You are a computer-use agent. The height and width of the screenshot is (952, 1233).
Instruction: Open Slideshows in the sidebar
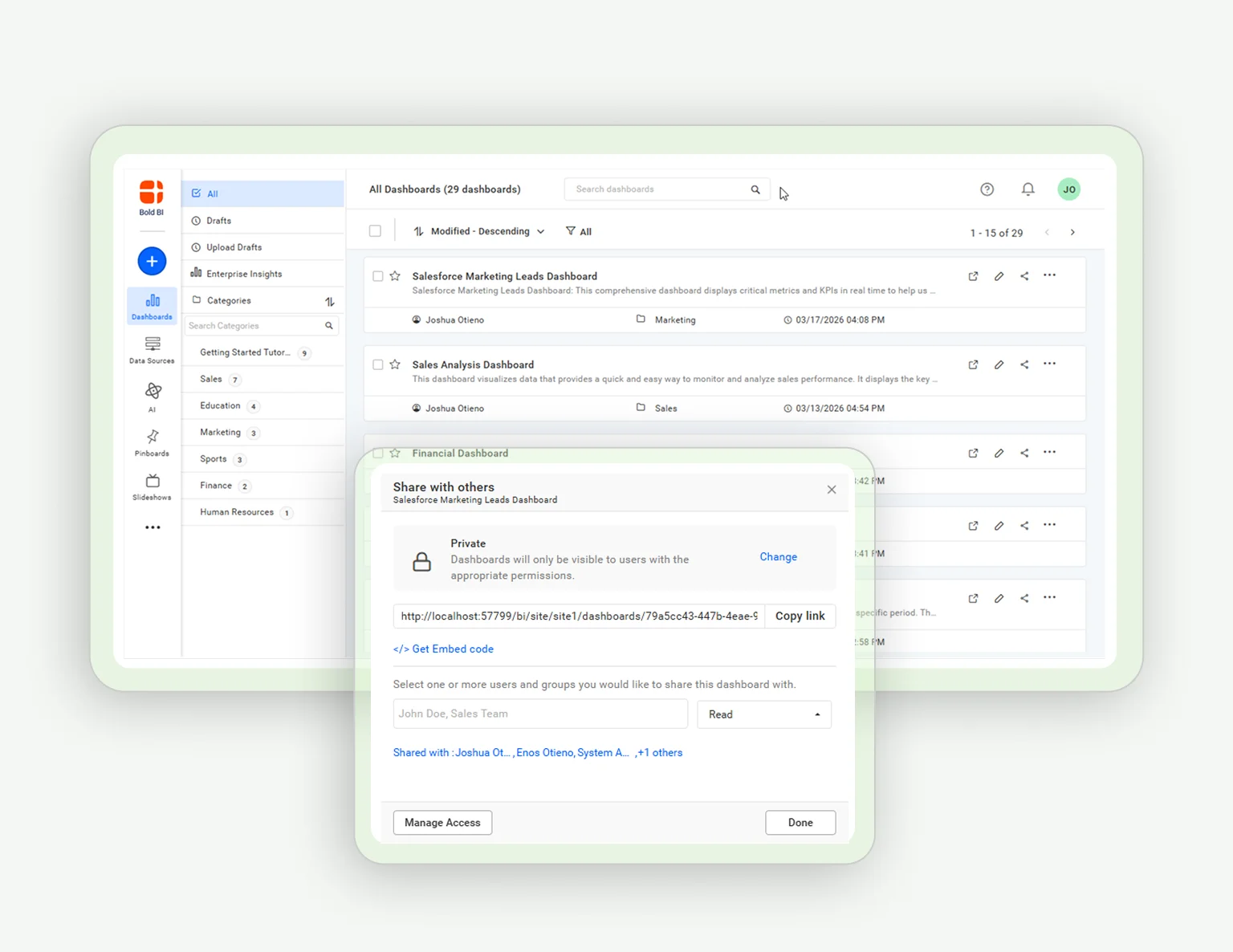click(152, 487)
